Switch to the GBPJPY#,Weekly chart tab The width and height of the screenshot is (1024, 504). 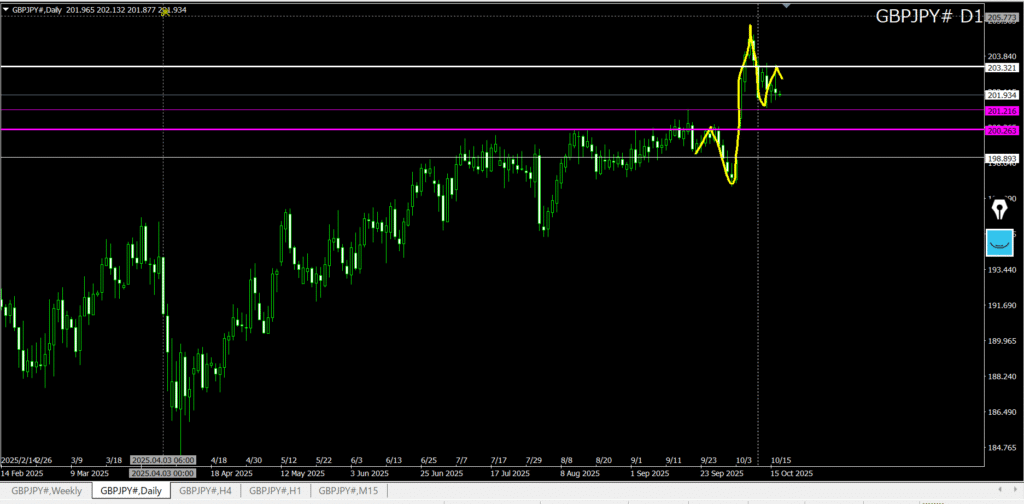tap(47, 490)
